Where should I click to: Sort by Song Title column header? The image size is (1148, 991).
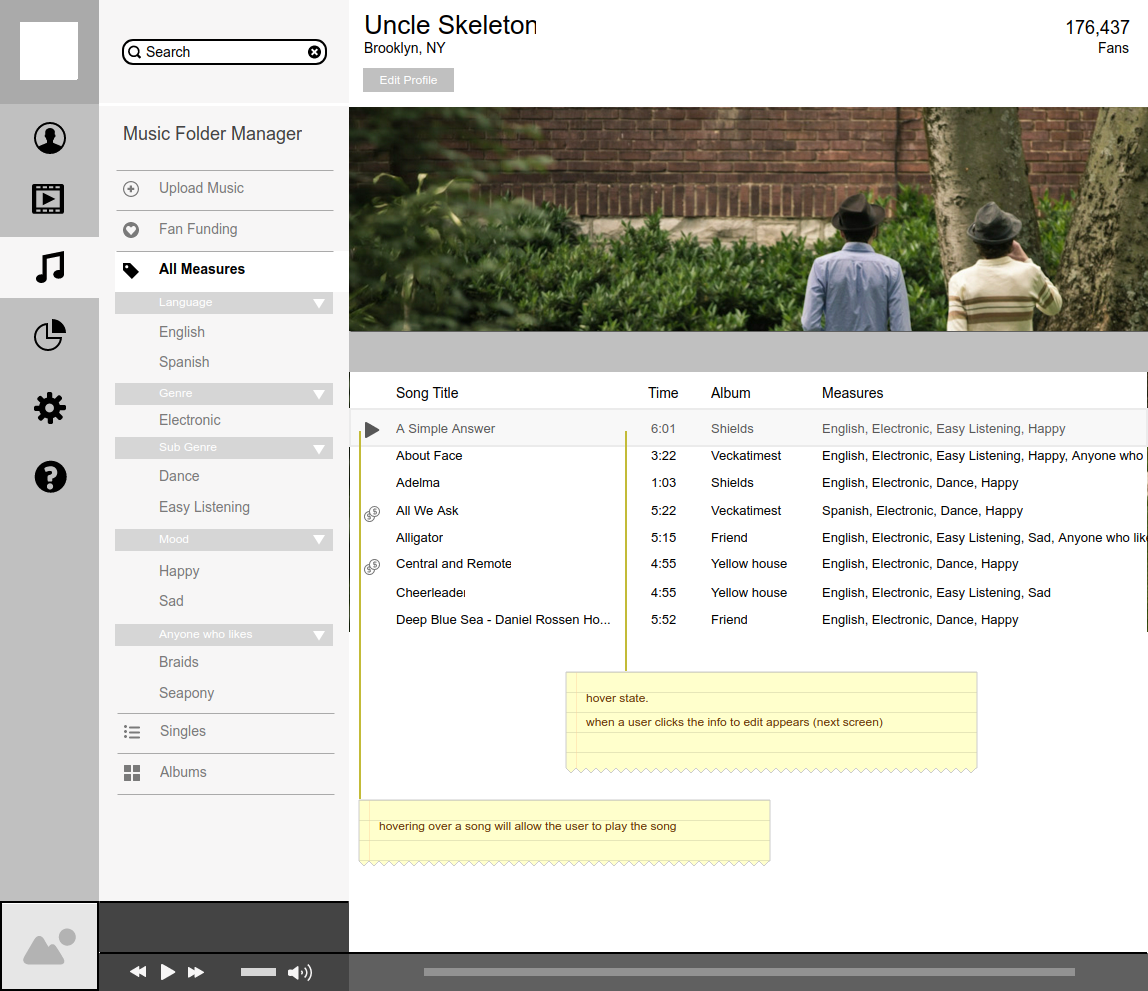point(427,393)
